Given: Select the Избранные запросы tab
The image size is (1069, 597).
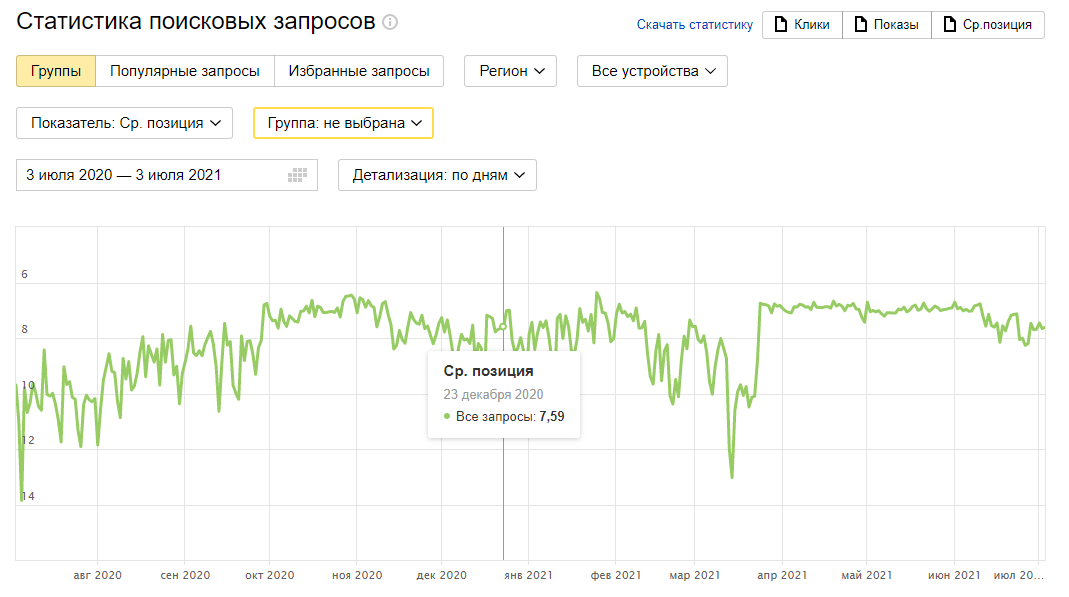Looking at the screenshot, I should coord(359,71).
